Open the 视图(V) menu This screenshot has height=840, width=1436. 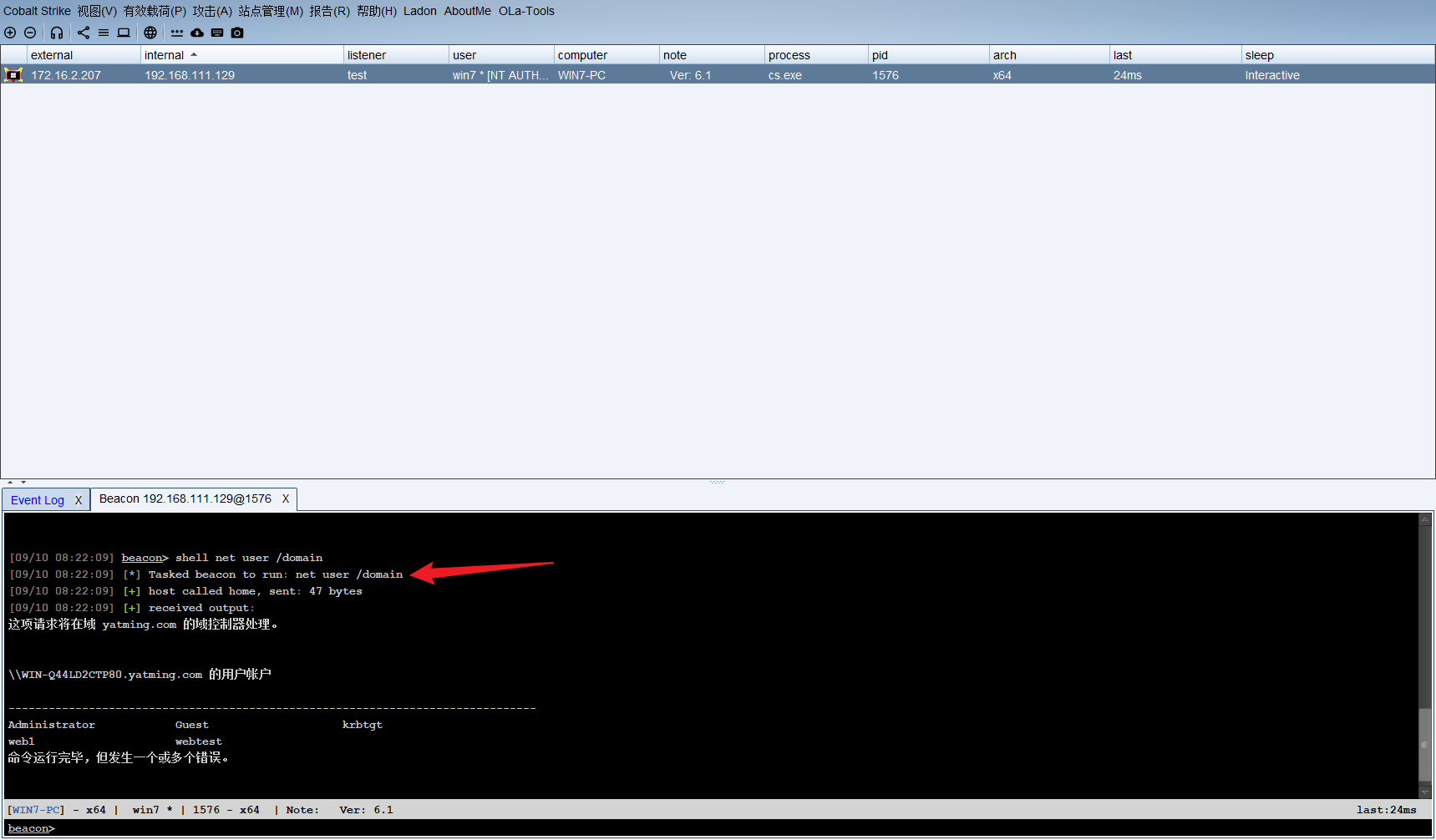coord(97,11)
